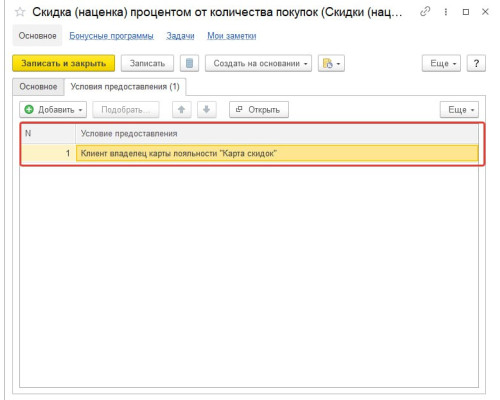Open the three-dot window menu
Image resolution: width=500 pixels, height=400 pixels.
point(446,12)
